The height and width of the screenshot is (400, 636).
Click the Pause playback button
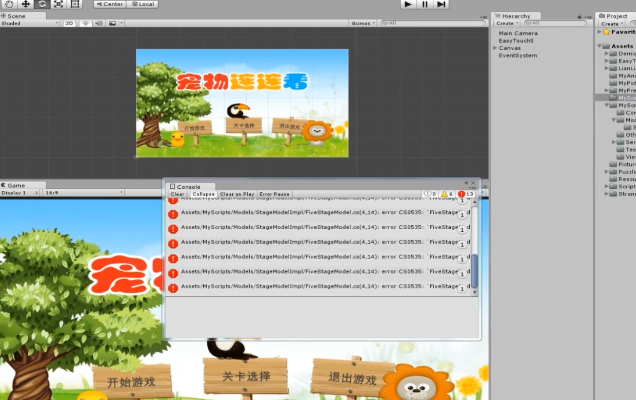(425, 4)
